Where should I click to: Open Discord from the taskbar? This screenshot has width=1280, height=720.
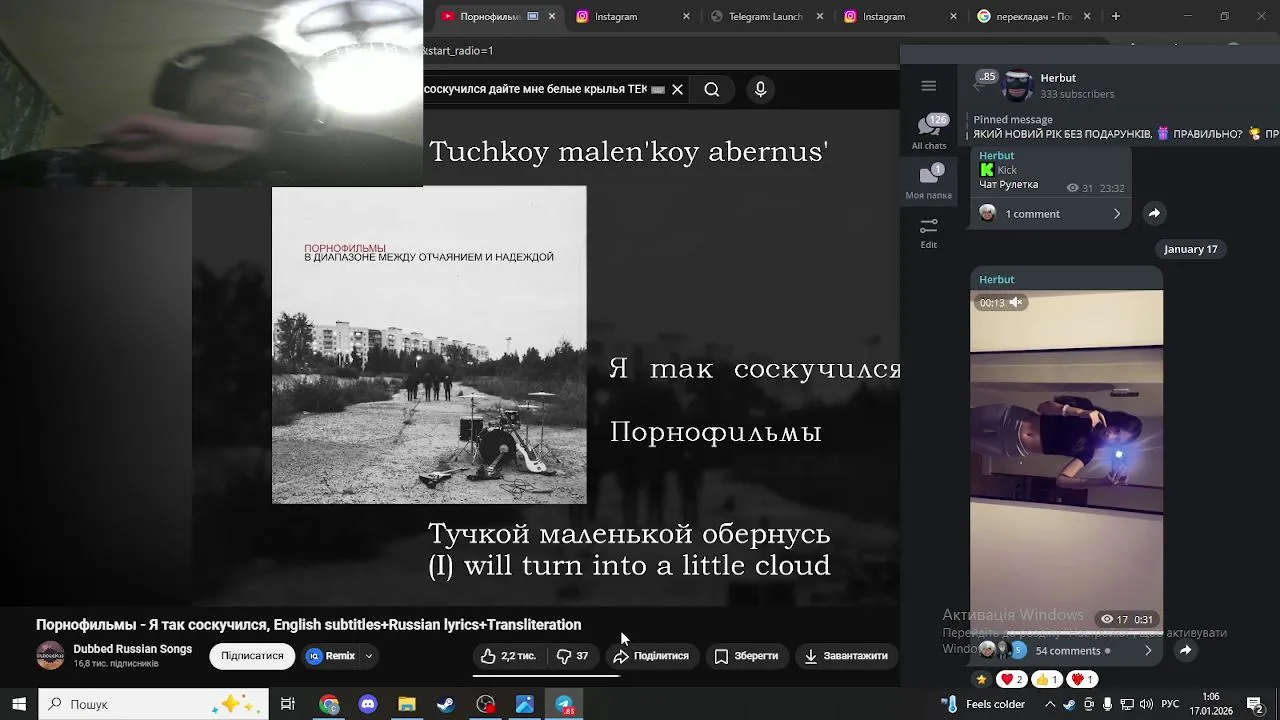coord(368,704)
